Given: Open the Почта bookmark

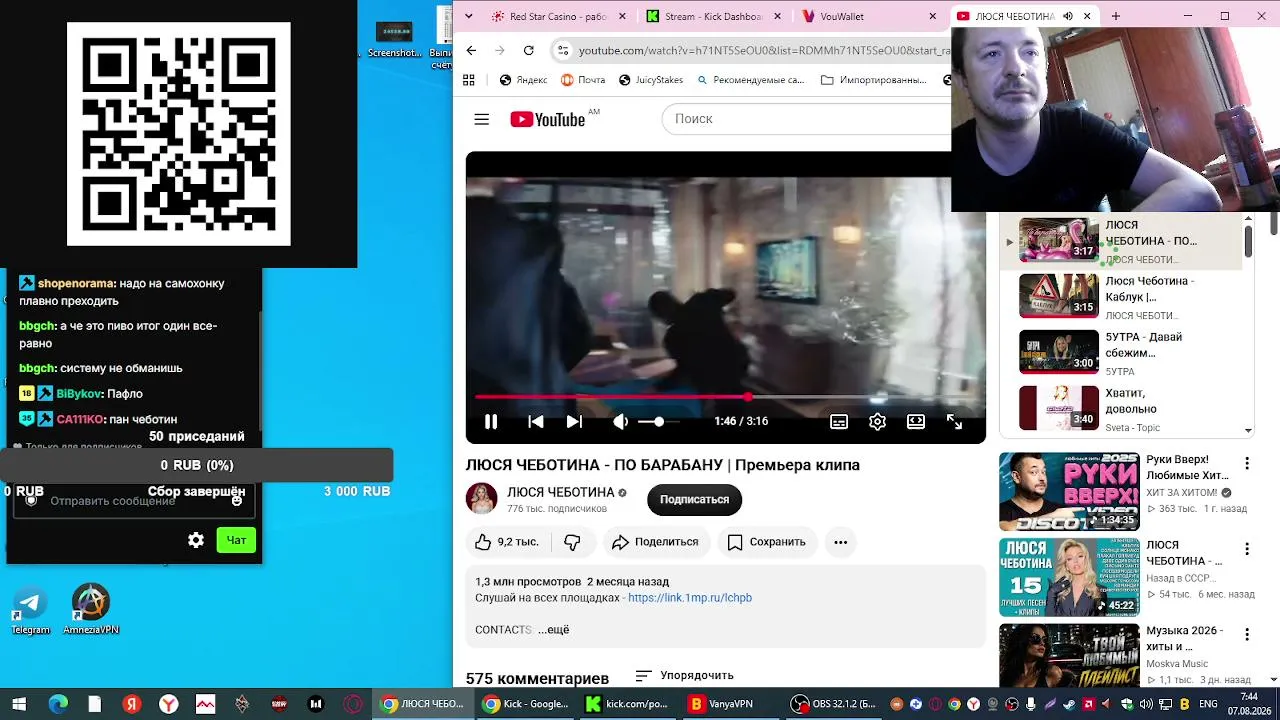Looking at the screenshot, I should (583, 80).
